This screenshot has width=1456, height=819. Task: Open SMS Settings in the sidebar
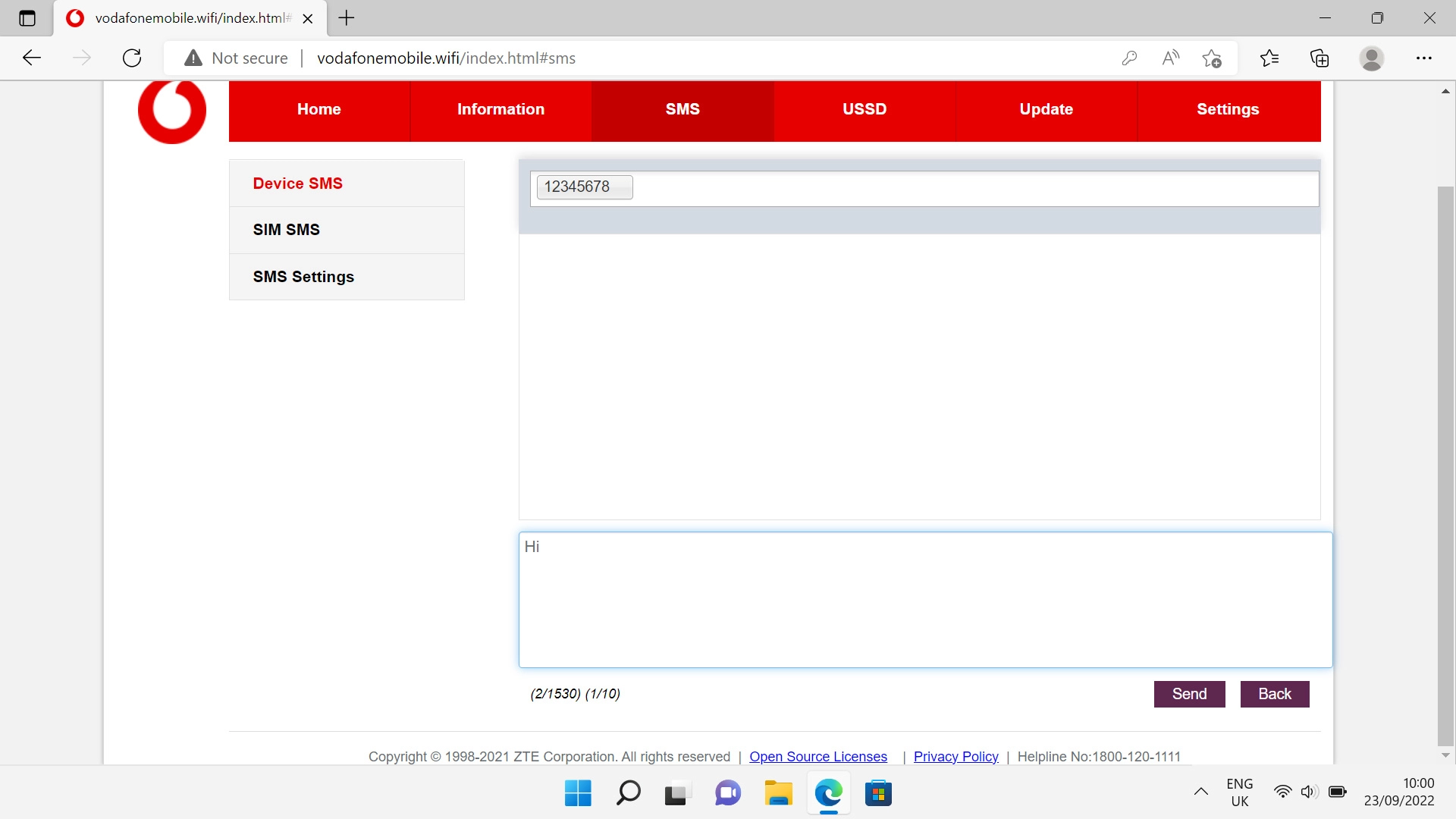347,277
